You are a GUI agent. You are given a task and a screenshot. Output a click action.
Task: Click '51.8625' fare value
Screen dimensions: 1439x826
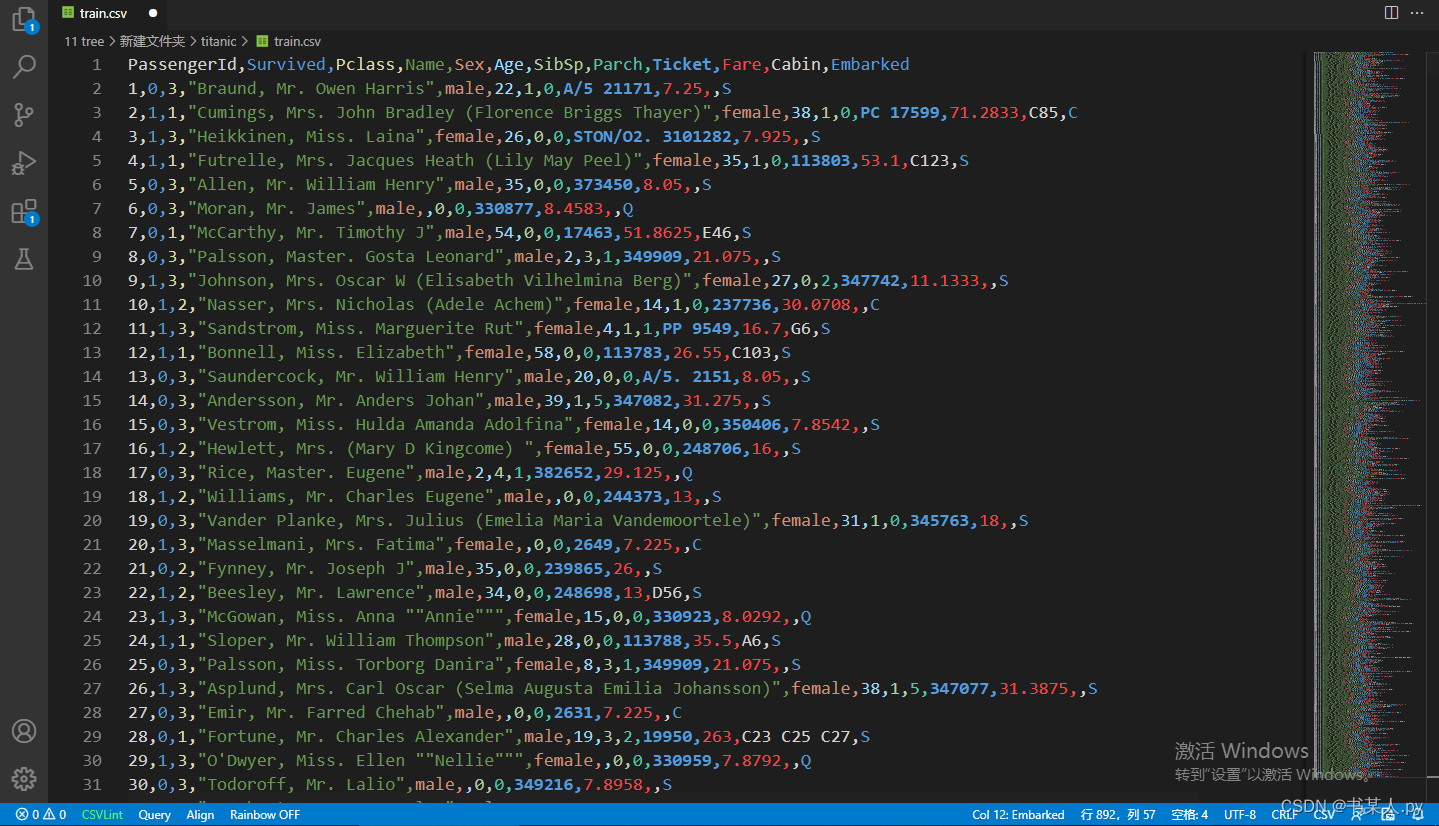point(657,232)
